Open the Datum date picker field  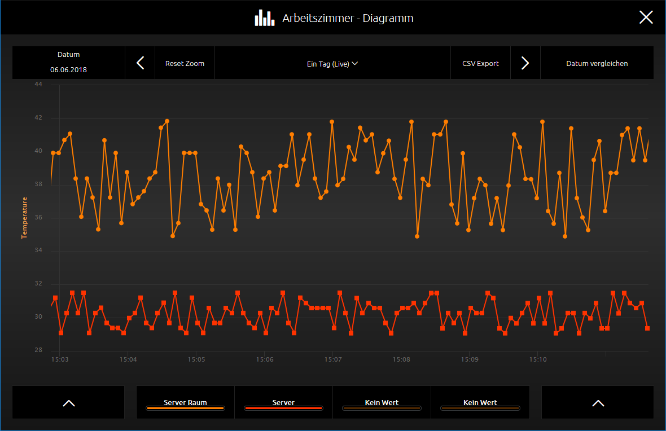(68, 62)
